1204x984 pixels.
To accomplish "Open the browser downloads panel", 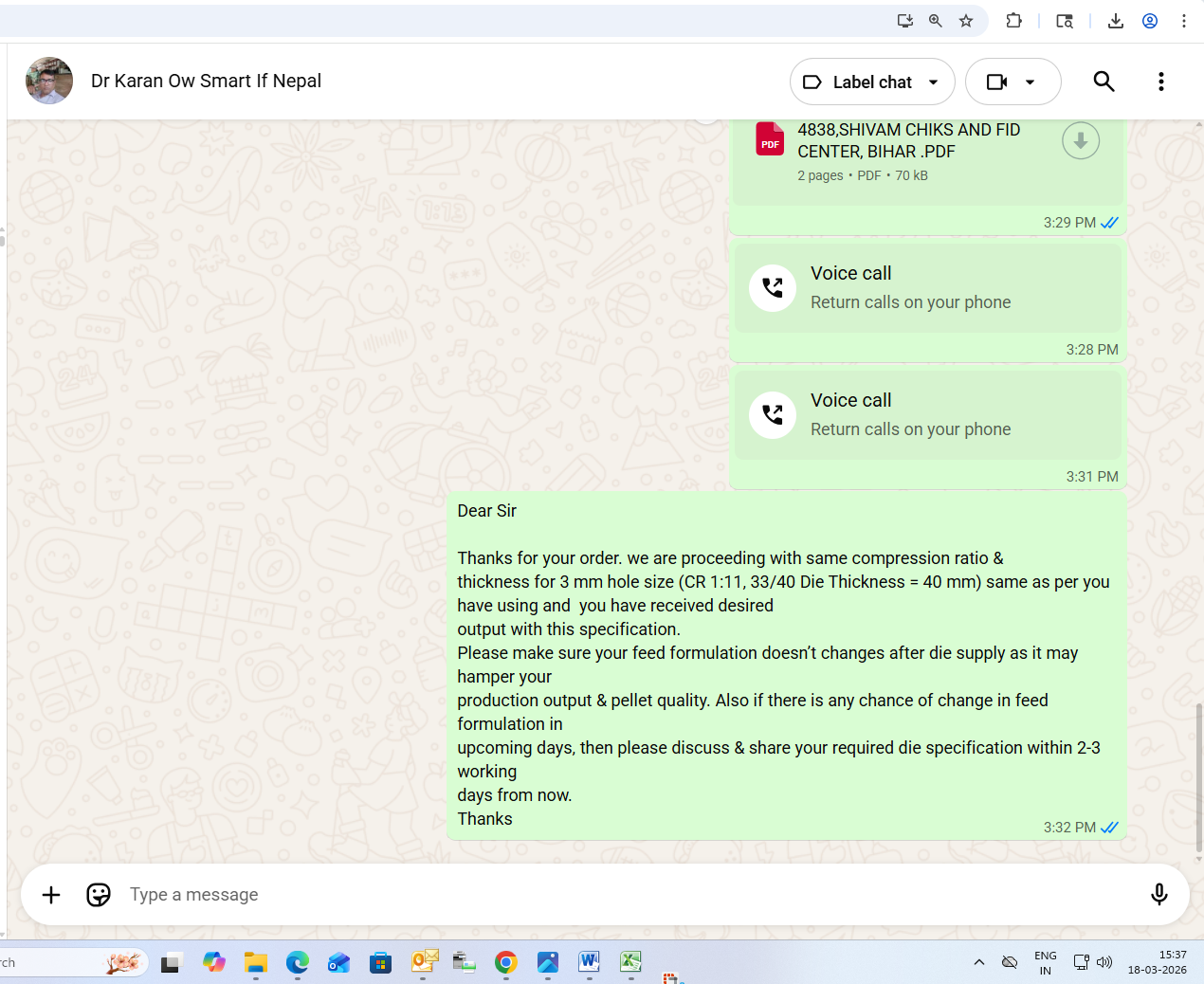I will coord(1115,21).
